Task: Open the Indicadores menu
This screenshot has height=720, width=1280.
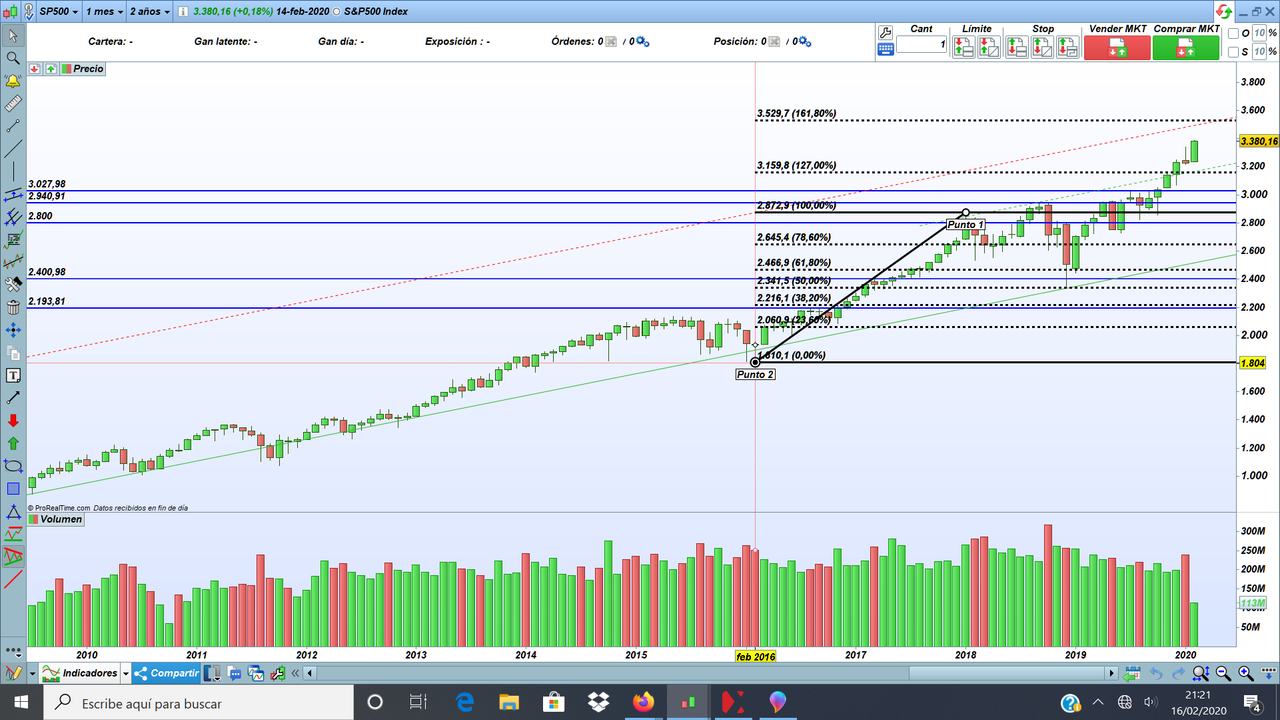Action: point(90,673)
